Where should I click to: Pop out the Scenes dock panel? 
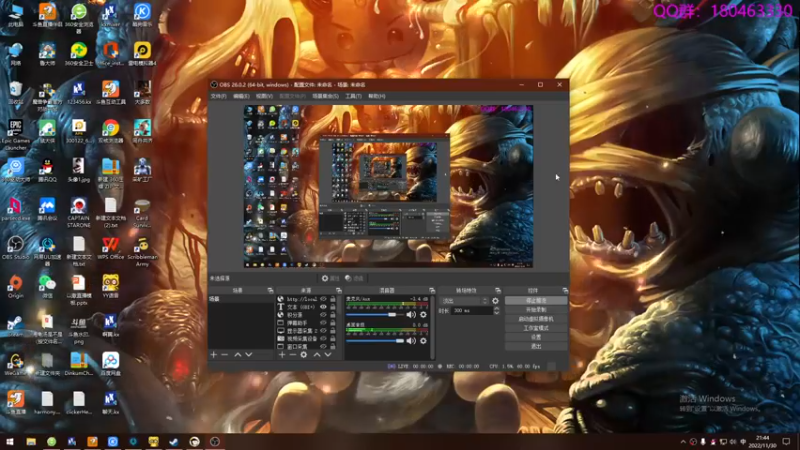click(270, 290)
